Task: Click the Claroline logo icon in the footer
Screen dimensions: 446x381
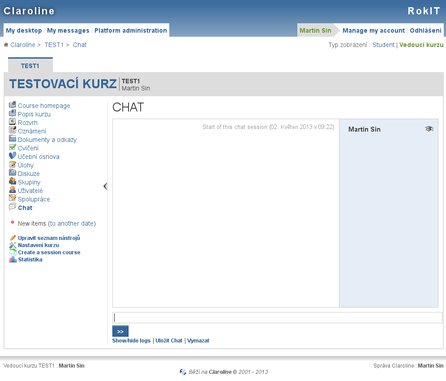Action: (x=183, y=372)
